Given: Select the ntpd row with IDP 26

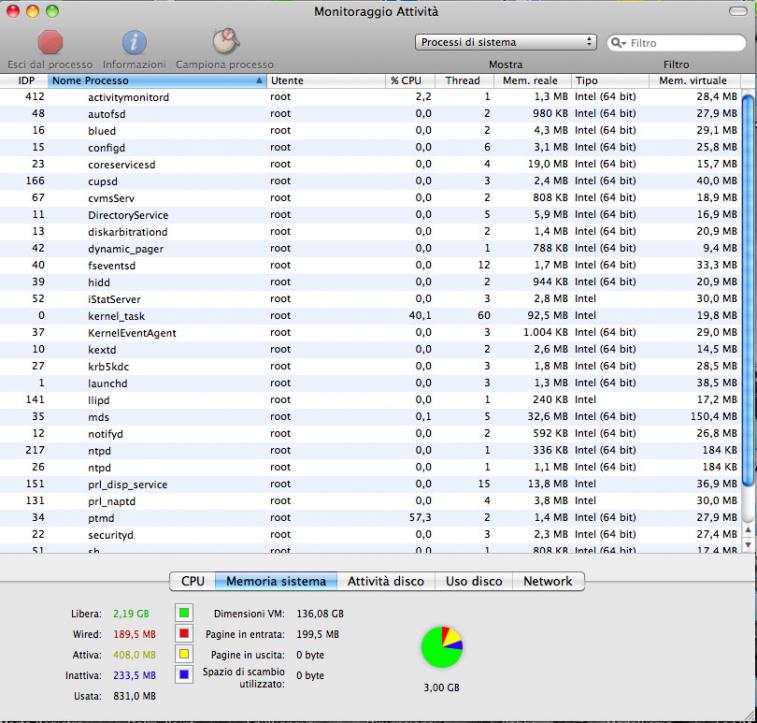Looking at the screenshot, I should click(370, 467).
